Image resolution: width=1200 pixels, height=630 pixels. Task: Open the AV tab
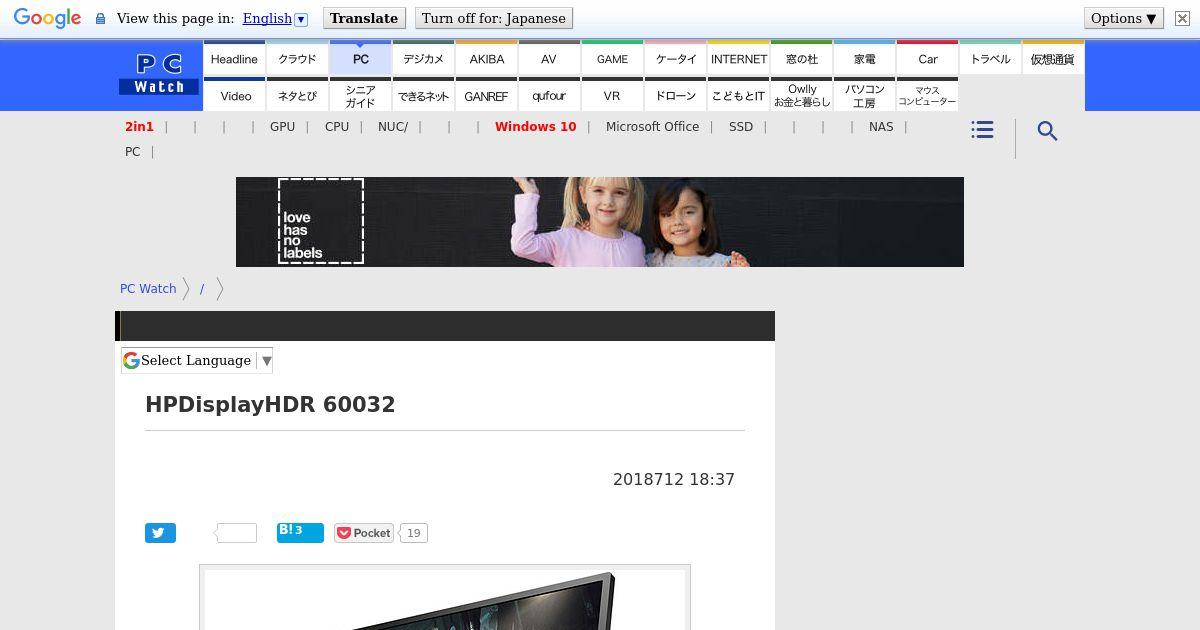(549, 58)
